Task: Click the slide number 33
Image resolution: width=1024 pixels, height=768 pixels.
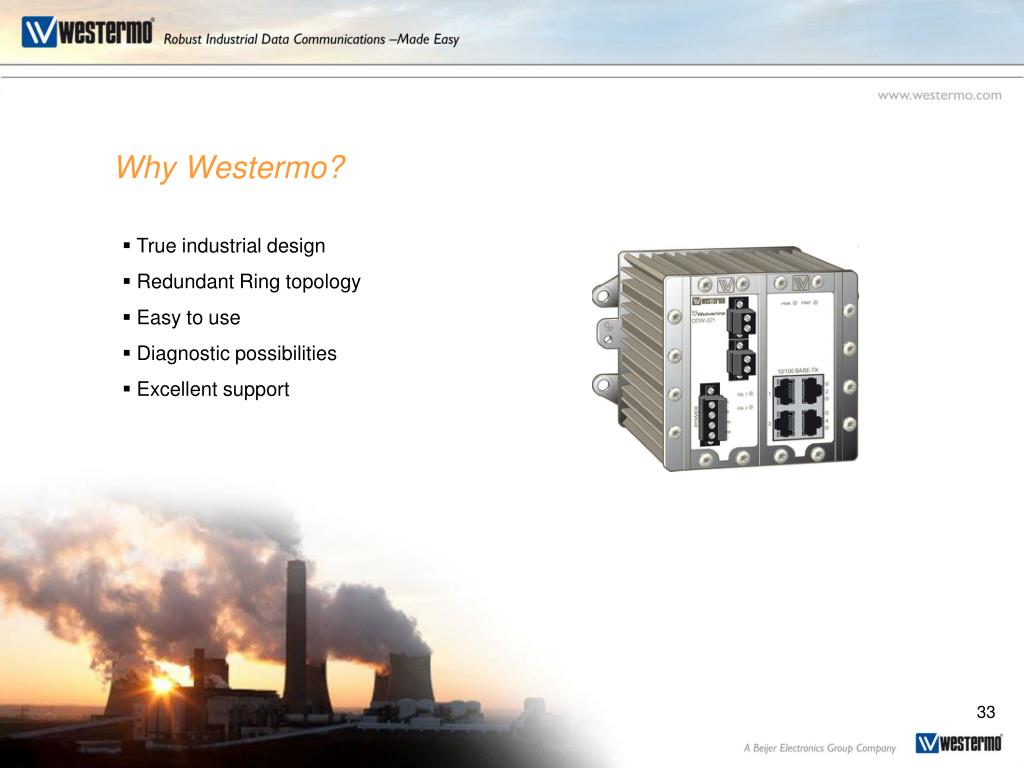Action: click(985, 712)
